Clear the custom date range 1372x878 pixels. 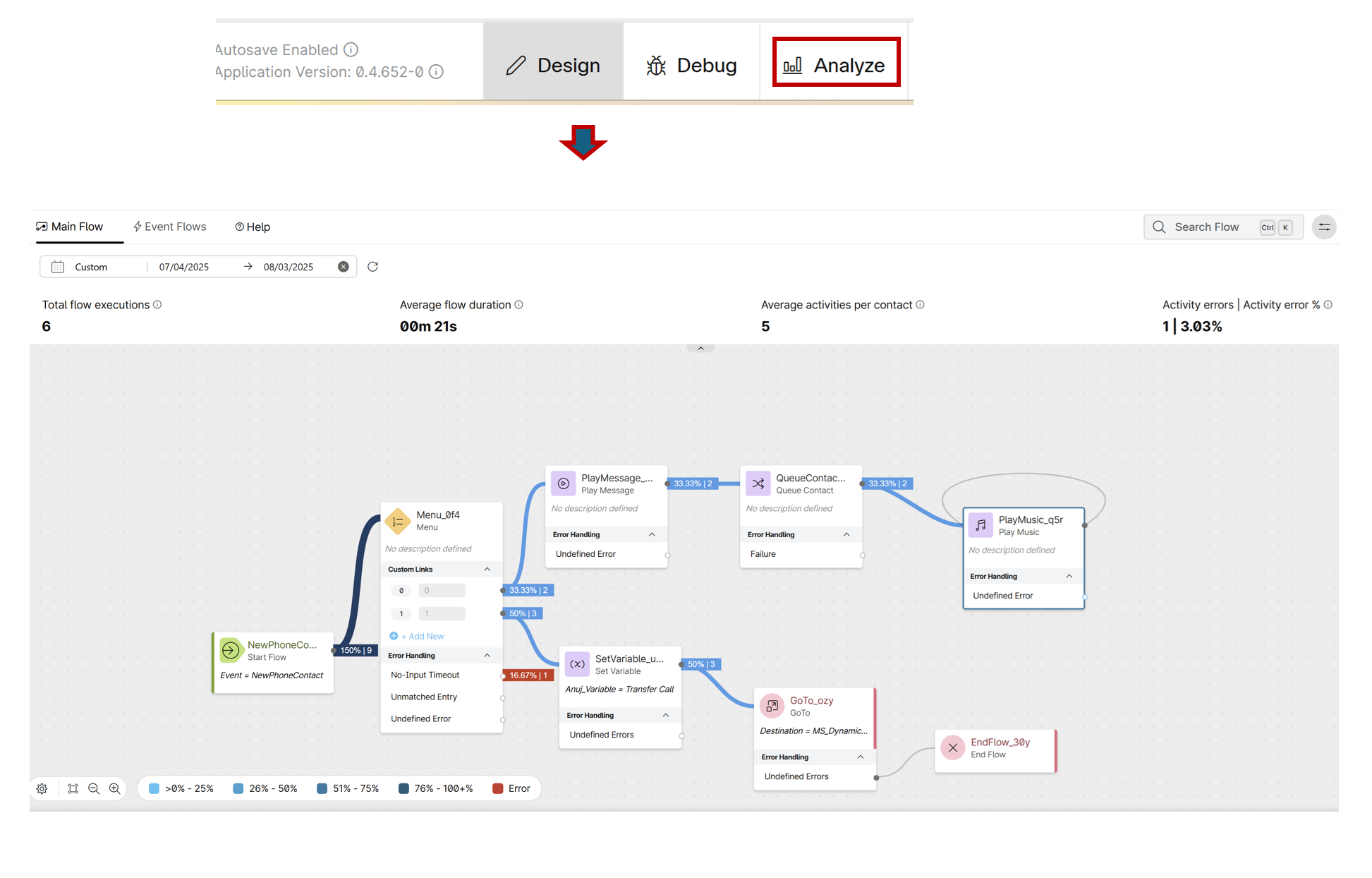click(x=344, y=267)
